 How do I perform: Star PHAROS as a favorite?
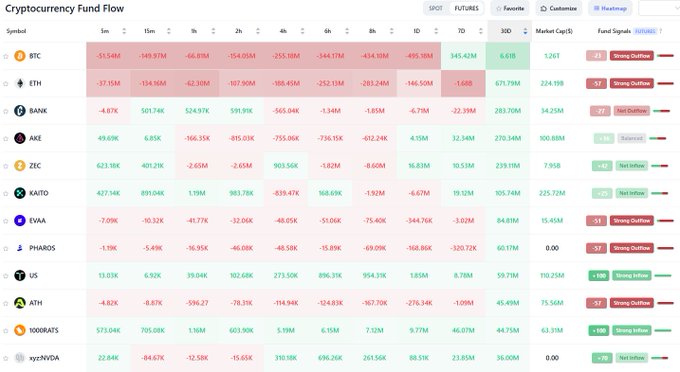coord(6,248)
